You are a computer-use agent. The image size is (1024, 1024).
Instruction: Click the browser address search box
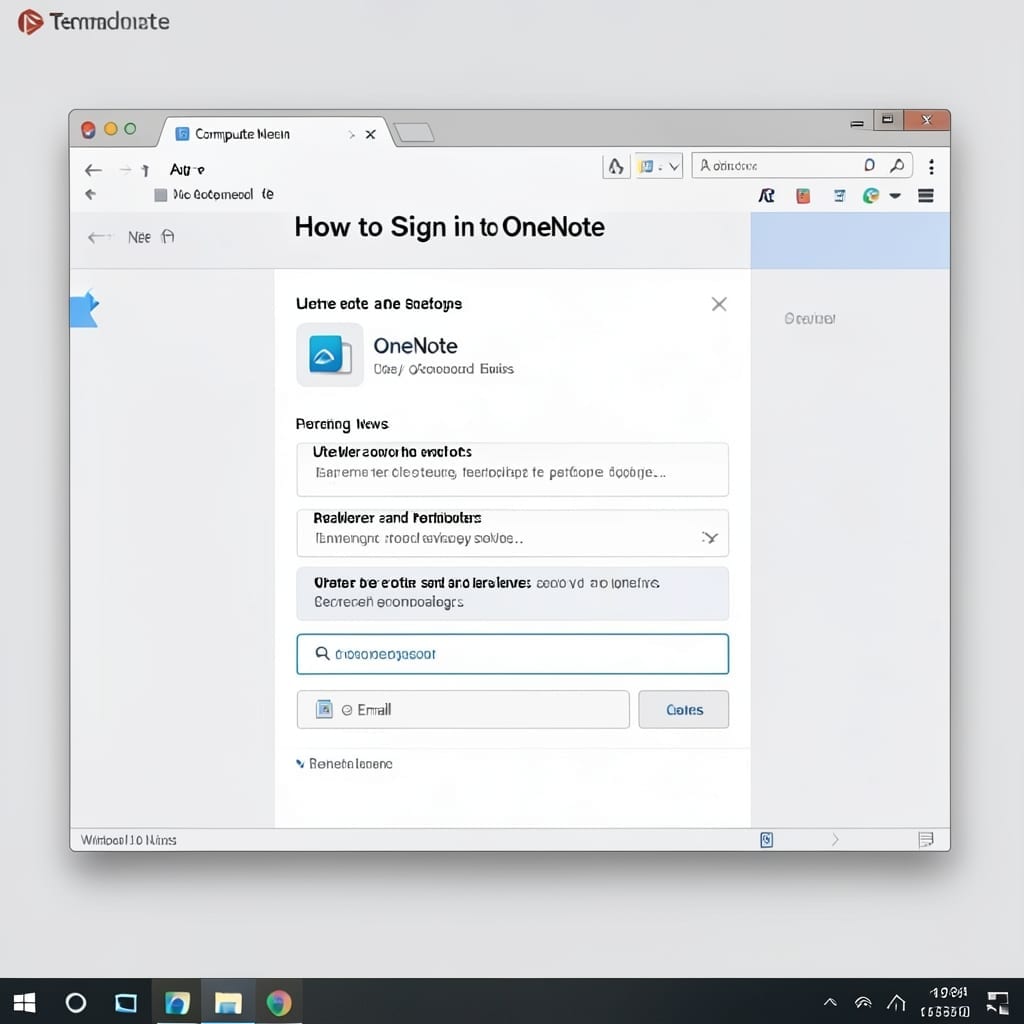click(802, 166)
